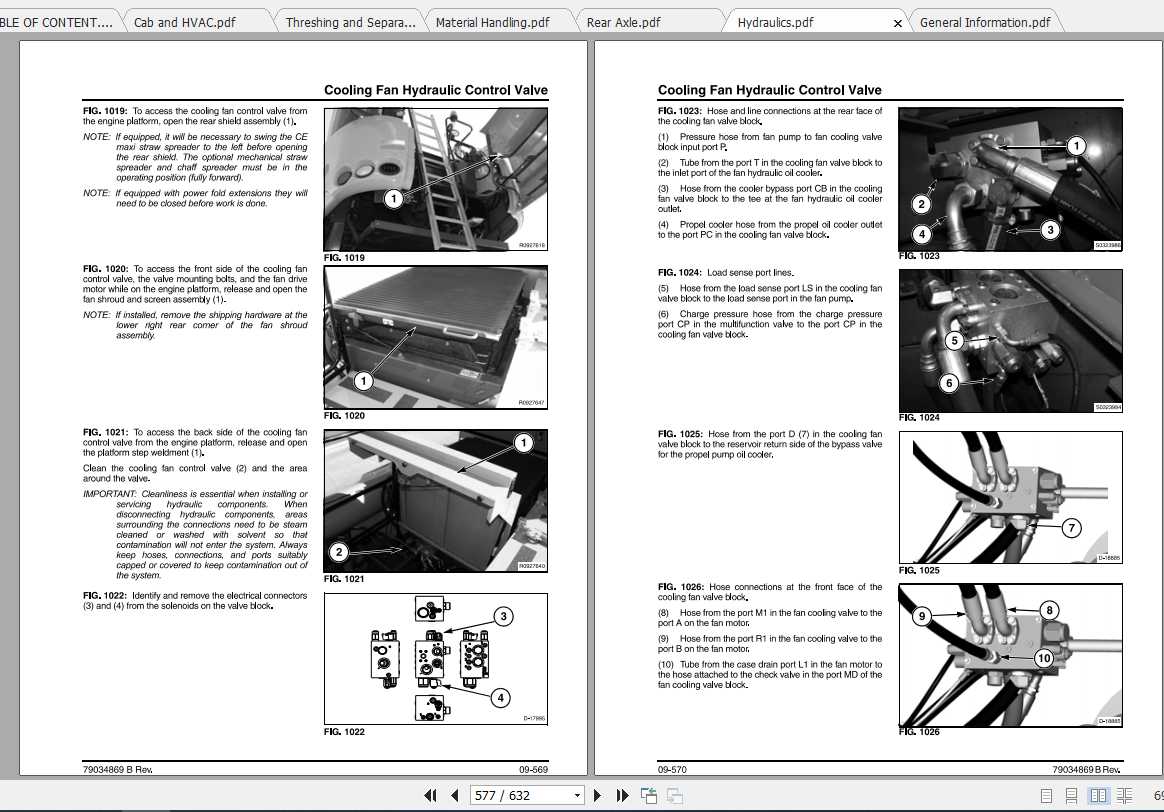Go to the previous page
This screenshot has height=812, width=1164.
coord(455,795)
